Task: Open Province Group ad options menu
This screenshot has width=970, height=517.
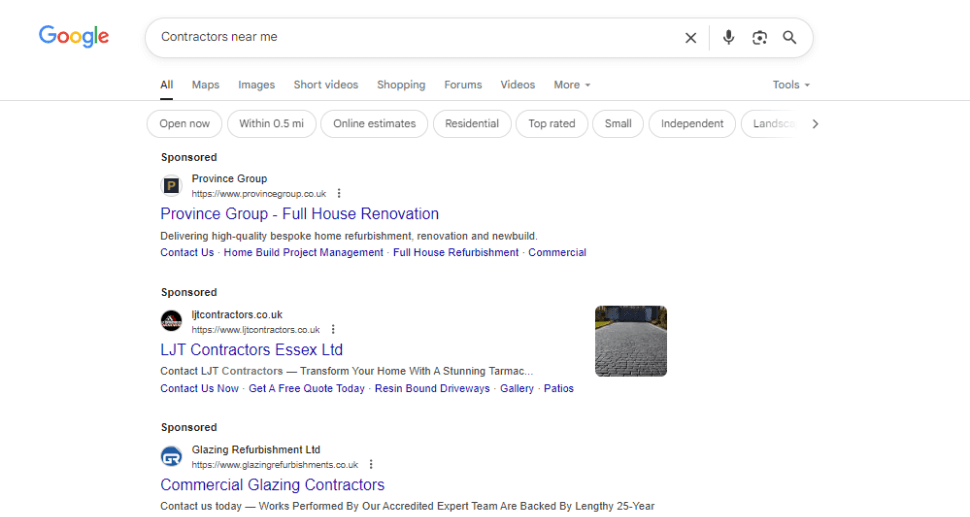Action: click(339, 194)
